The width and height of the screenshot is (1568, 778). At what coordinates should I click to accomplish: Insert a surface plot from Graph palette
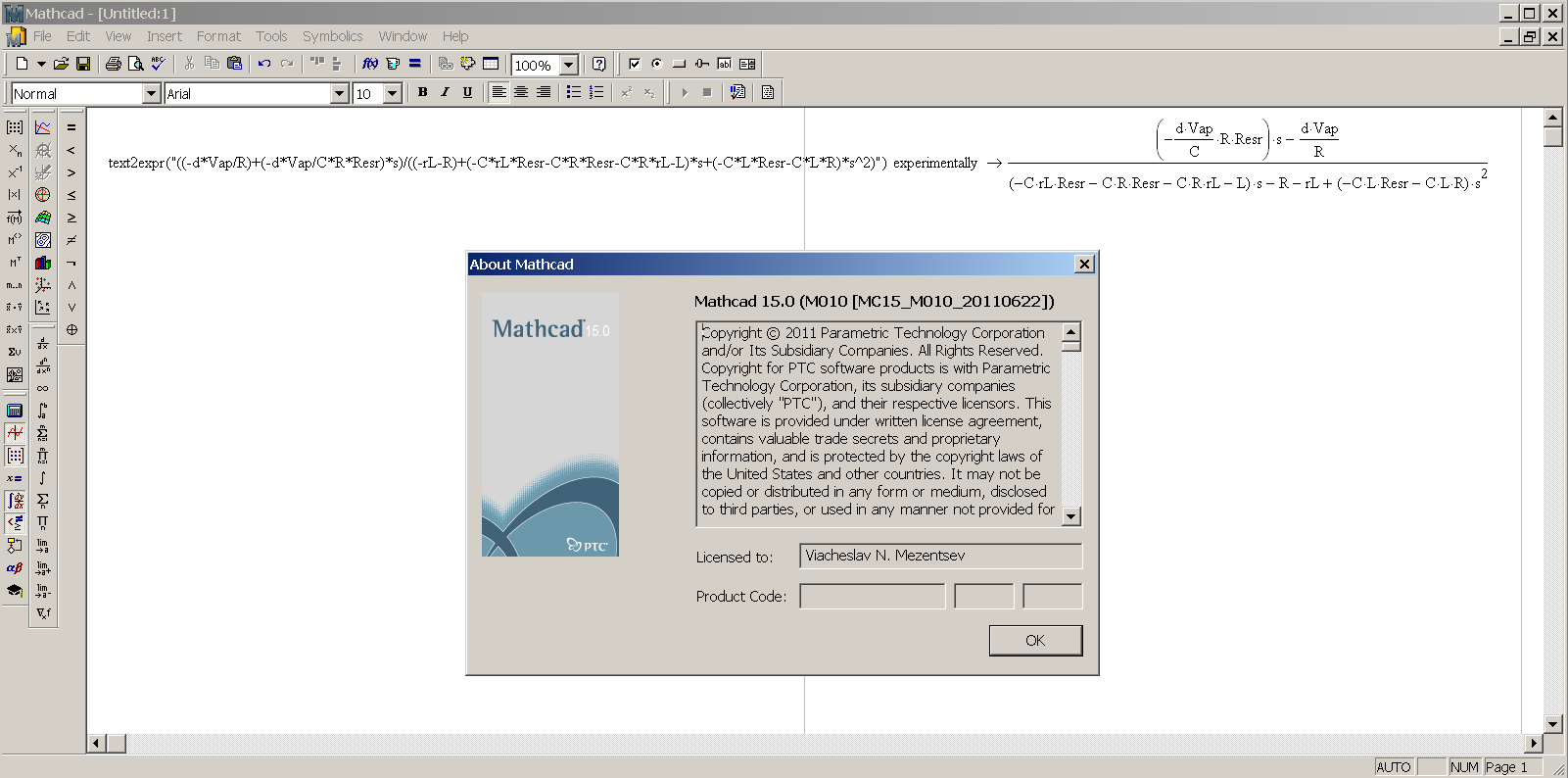[x=43, y=218]
